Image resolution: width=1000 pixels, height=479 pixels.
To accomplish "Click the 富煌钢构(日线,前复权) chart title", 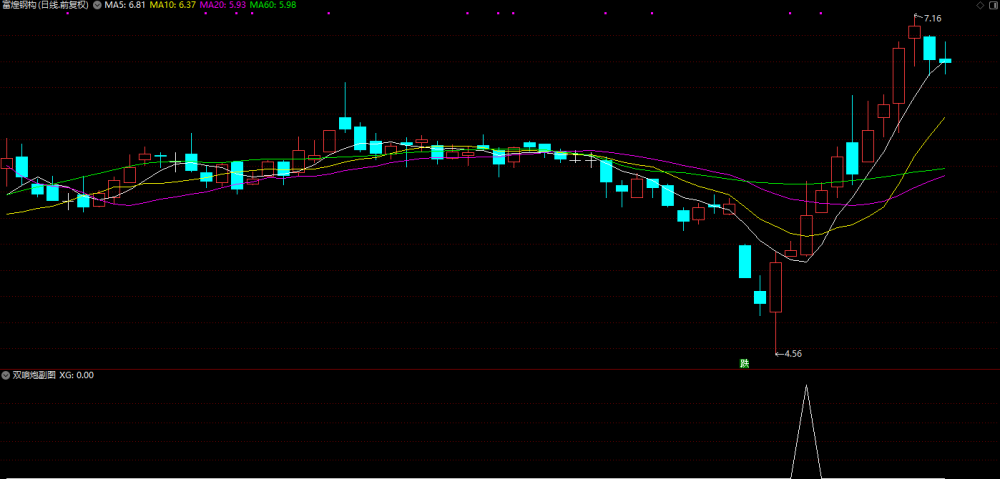I will [45, 5].
